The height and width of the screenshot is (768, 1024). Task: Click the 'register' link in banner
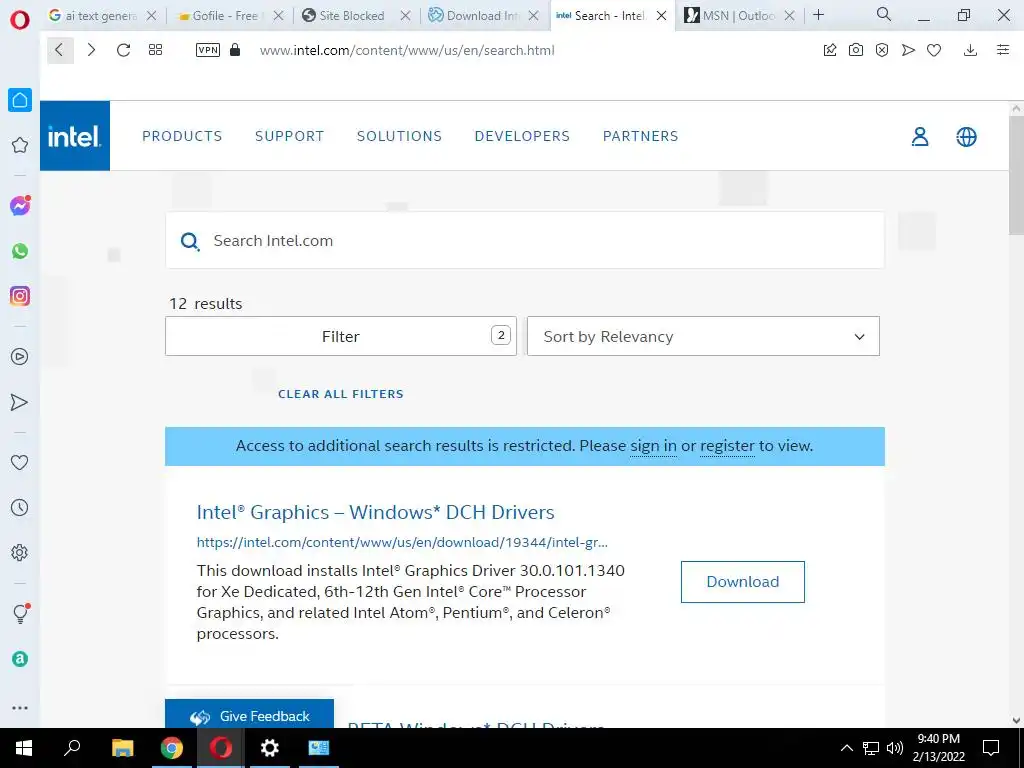(x=727, y=446)
